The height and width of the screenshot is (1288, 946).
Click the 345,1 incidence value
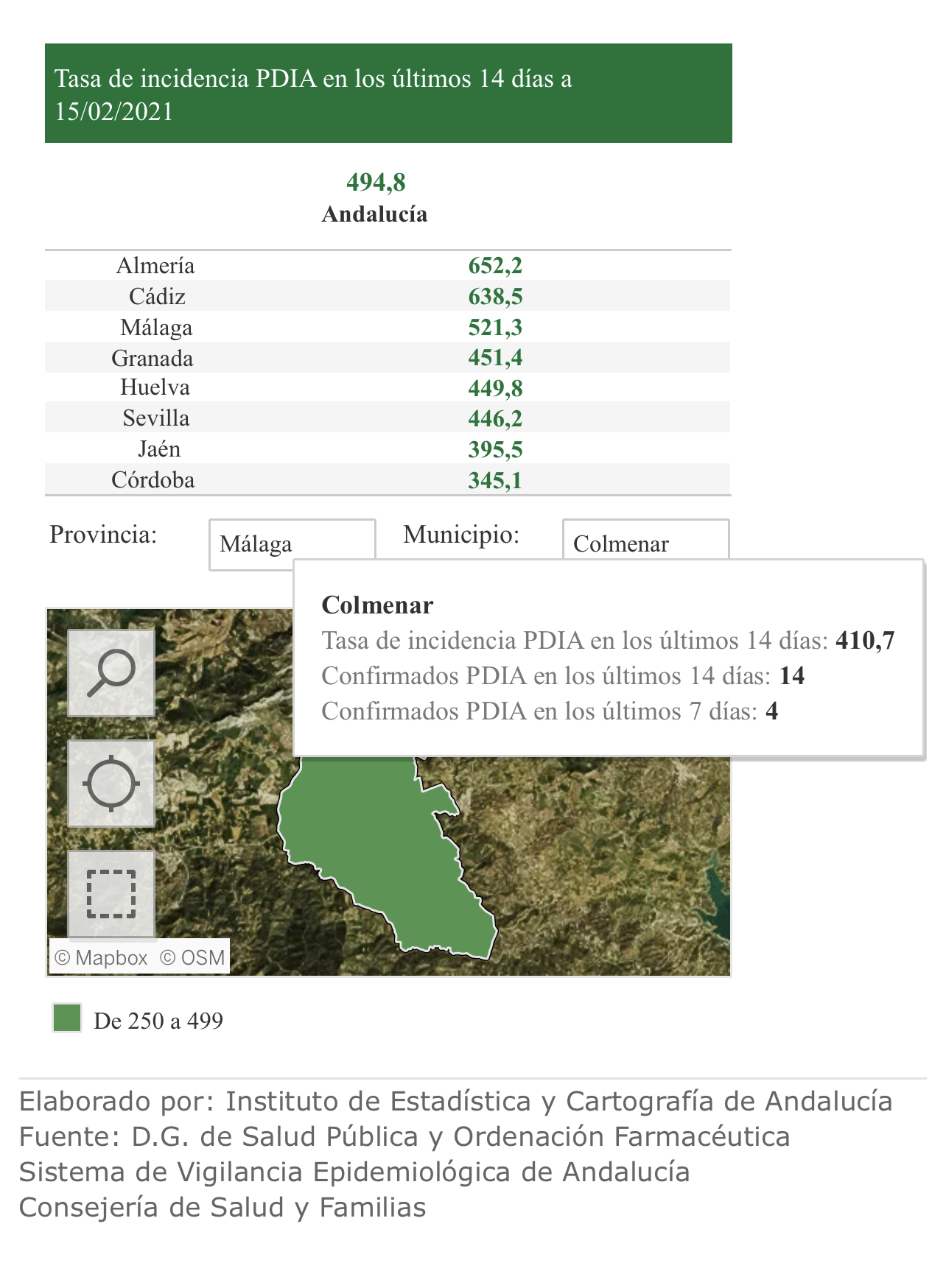tap(495, 481)
